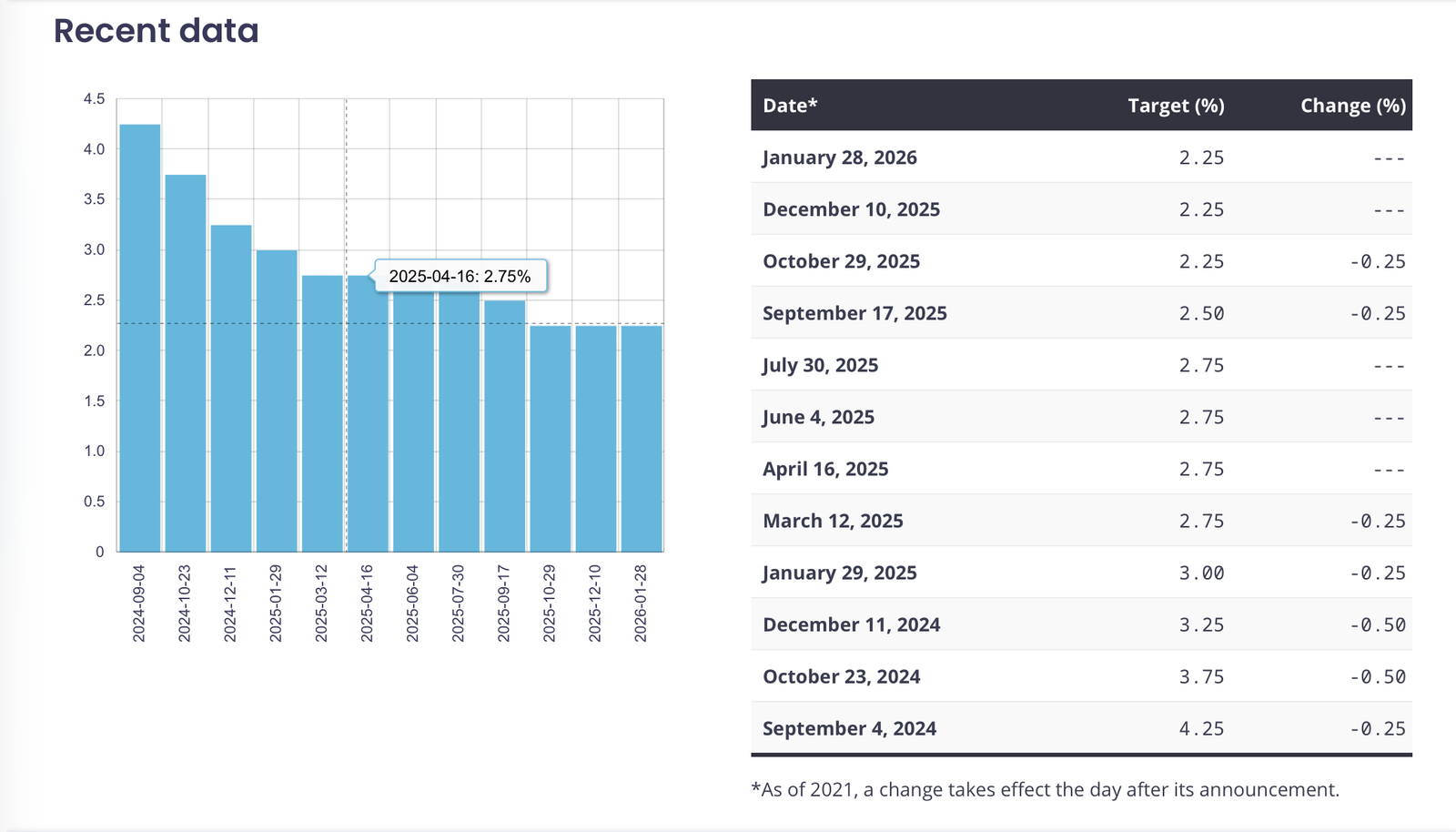The width and height of the screenshot is (1456, 832).
Task: Click the 2025-06-04 x-axis date label
Action: coord(413,603)
